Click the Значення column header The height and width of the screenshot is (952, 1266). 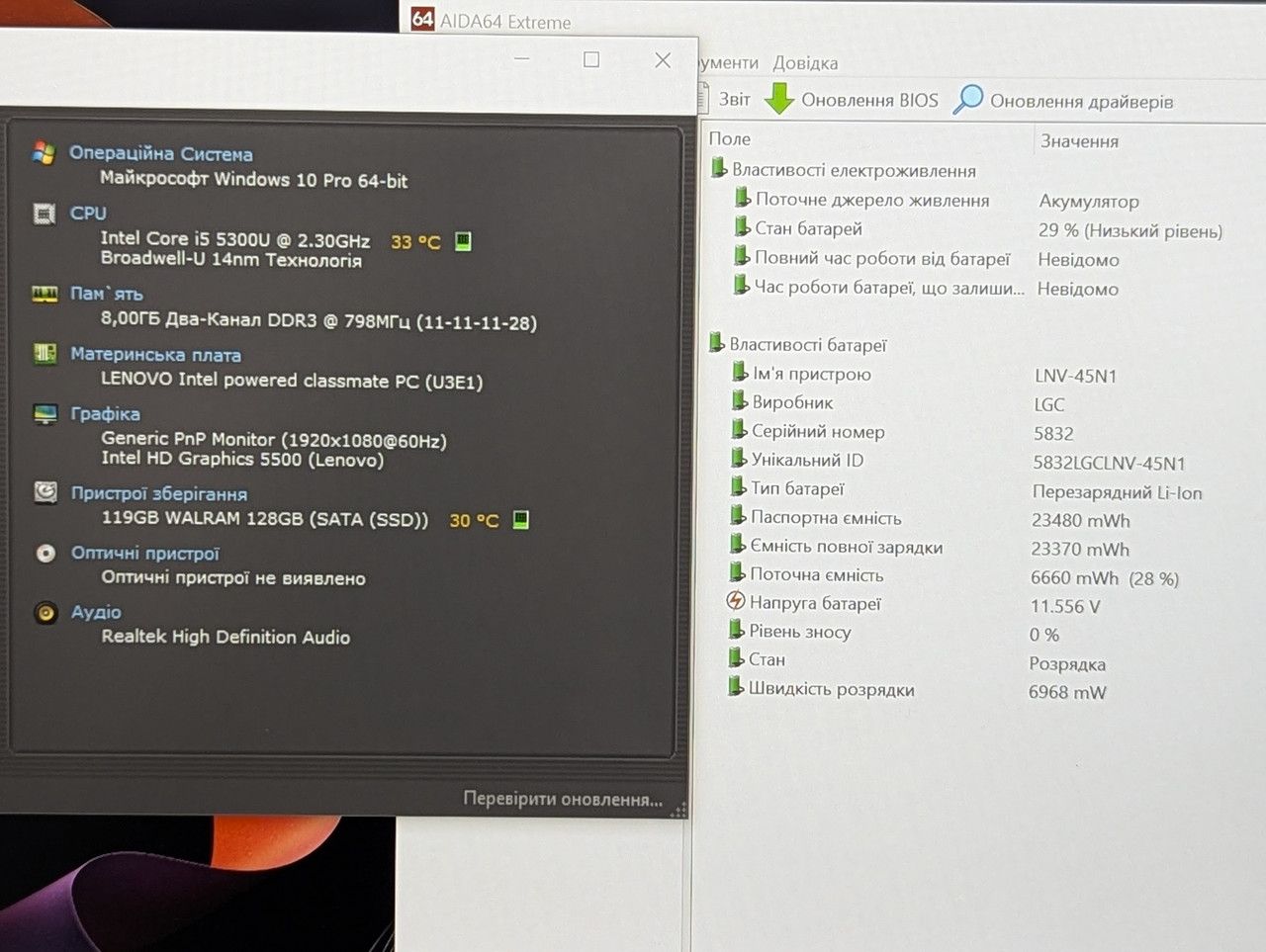tap(1079, 141)
